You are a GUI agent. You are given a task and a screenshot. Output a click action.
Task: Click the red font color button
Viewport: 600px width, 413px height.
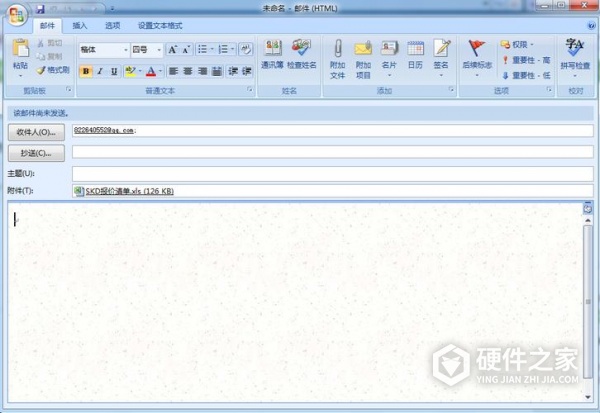[x=151, y=71]
